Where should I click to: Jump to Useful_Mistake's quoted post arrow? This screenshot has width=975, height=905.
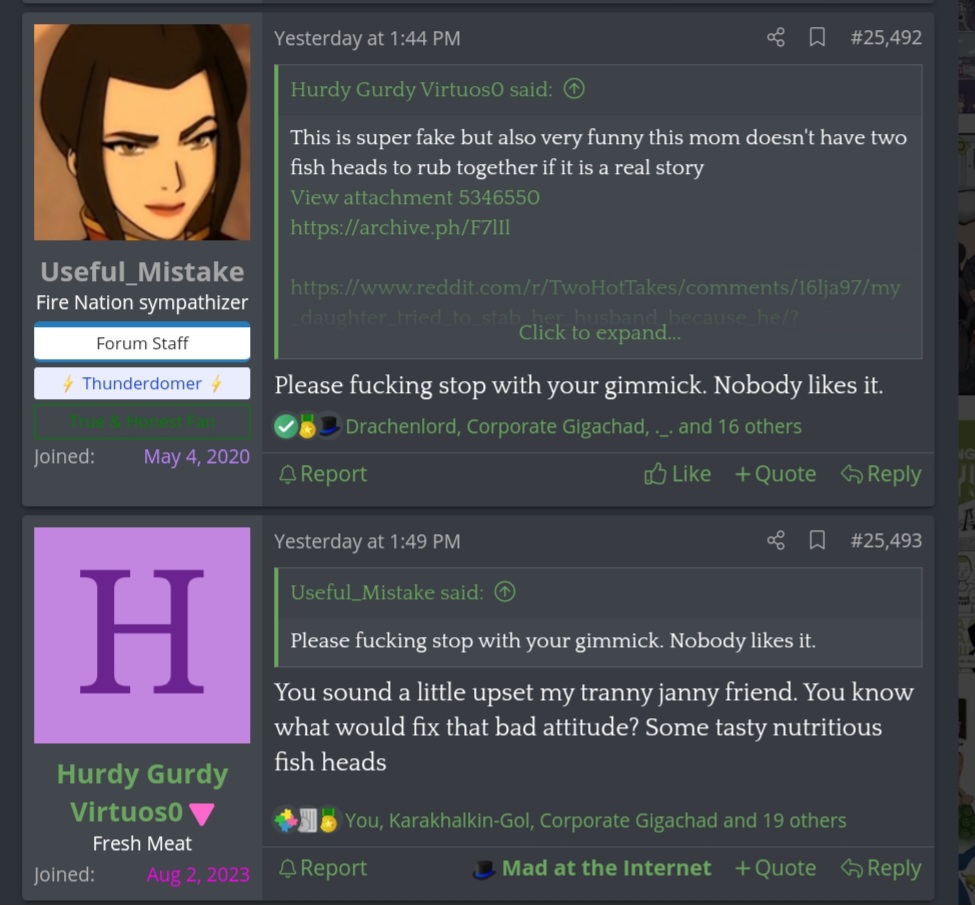[505, 592]
